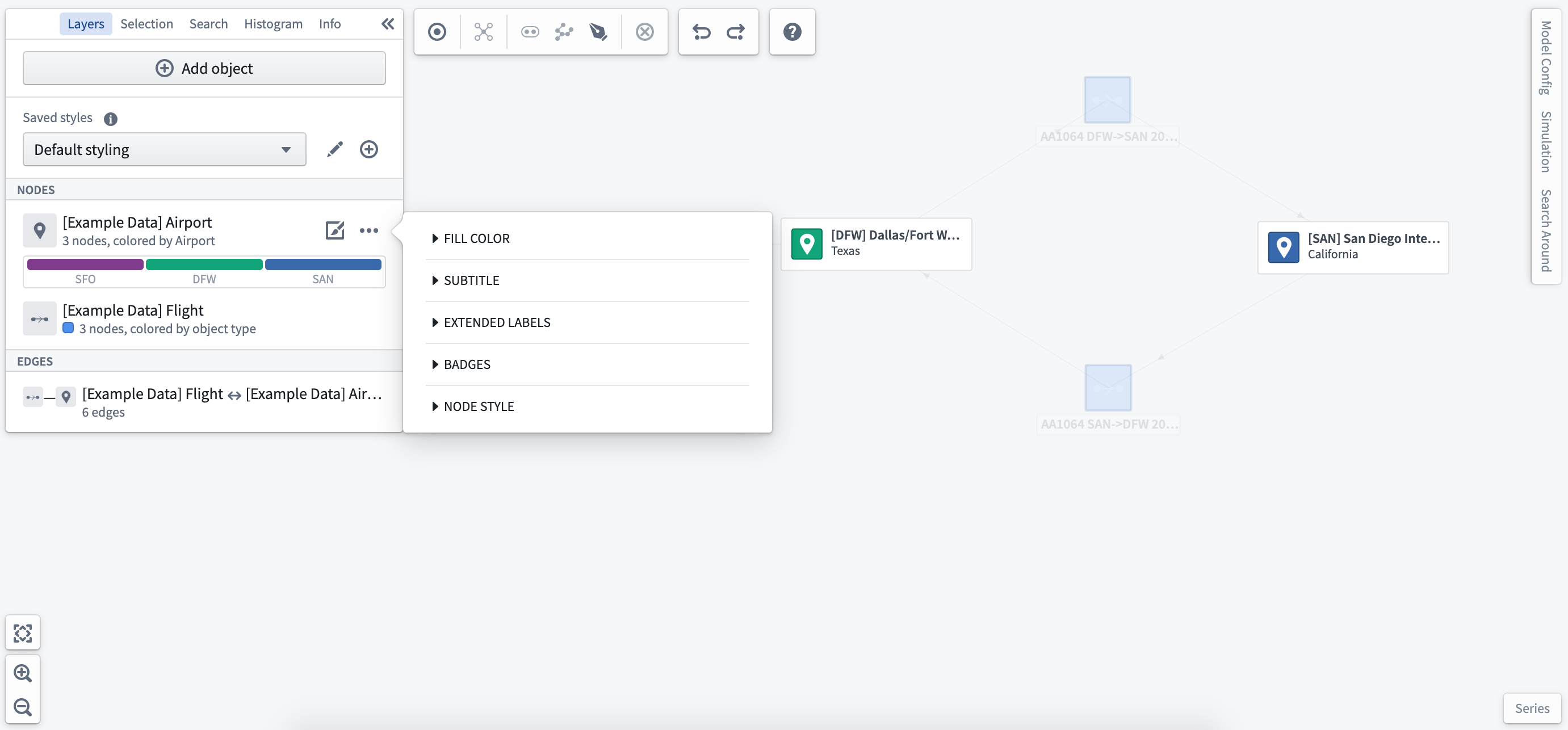The width and height of the screenshot is (1568, 730).
Task: Redo the last action
Action: tap(735, 32)
